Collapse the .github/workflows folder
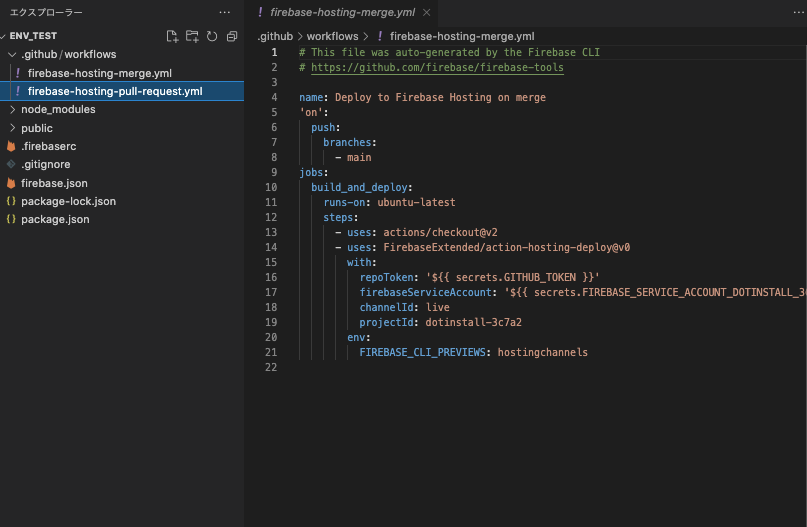 (12, 54)
